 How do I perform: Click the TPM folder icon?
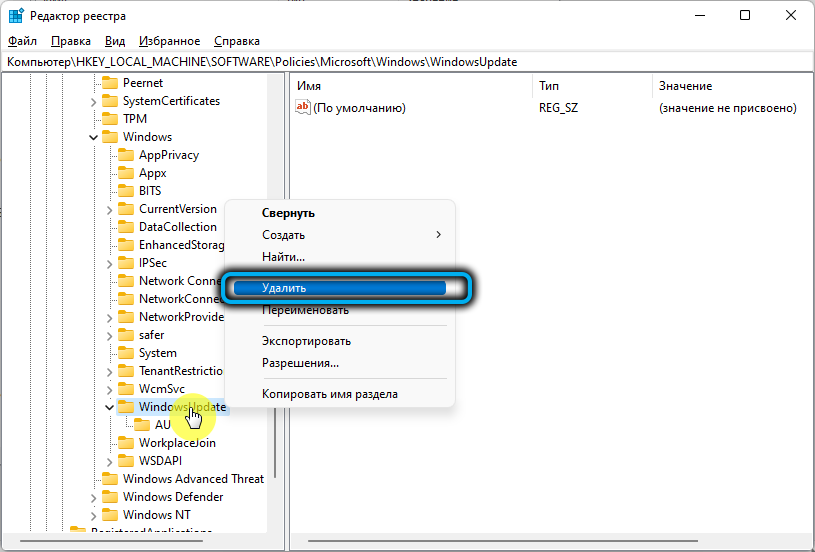[109, 119]
